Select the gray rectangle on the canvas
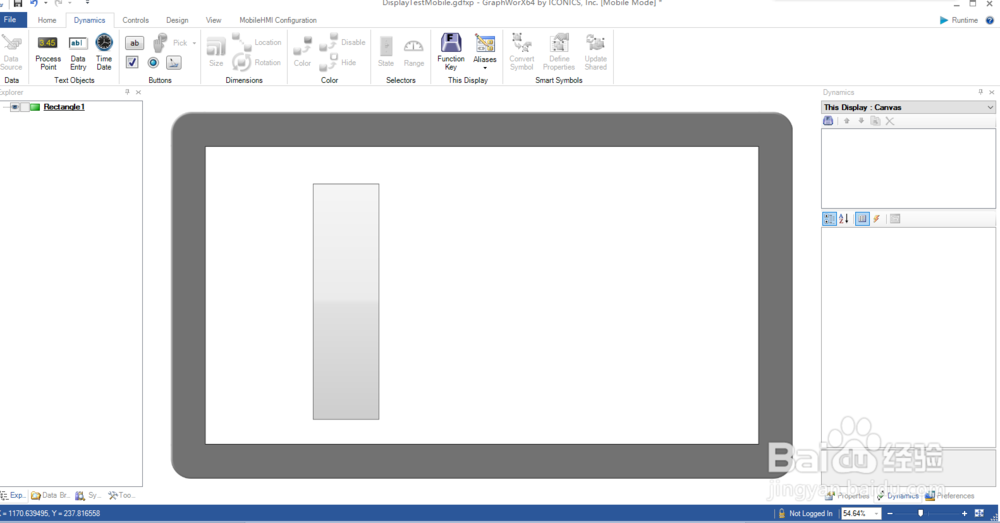Viewport: 1000px width, 523px height. pos(346,302)
